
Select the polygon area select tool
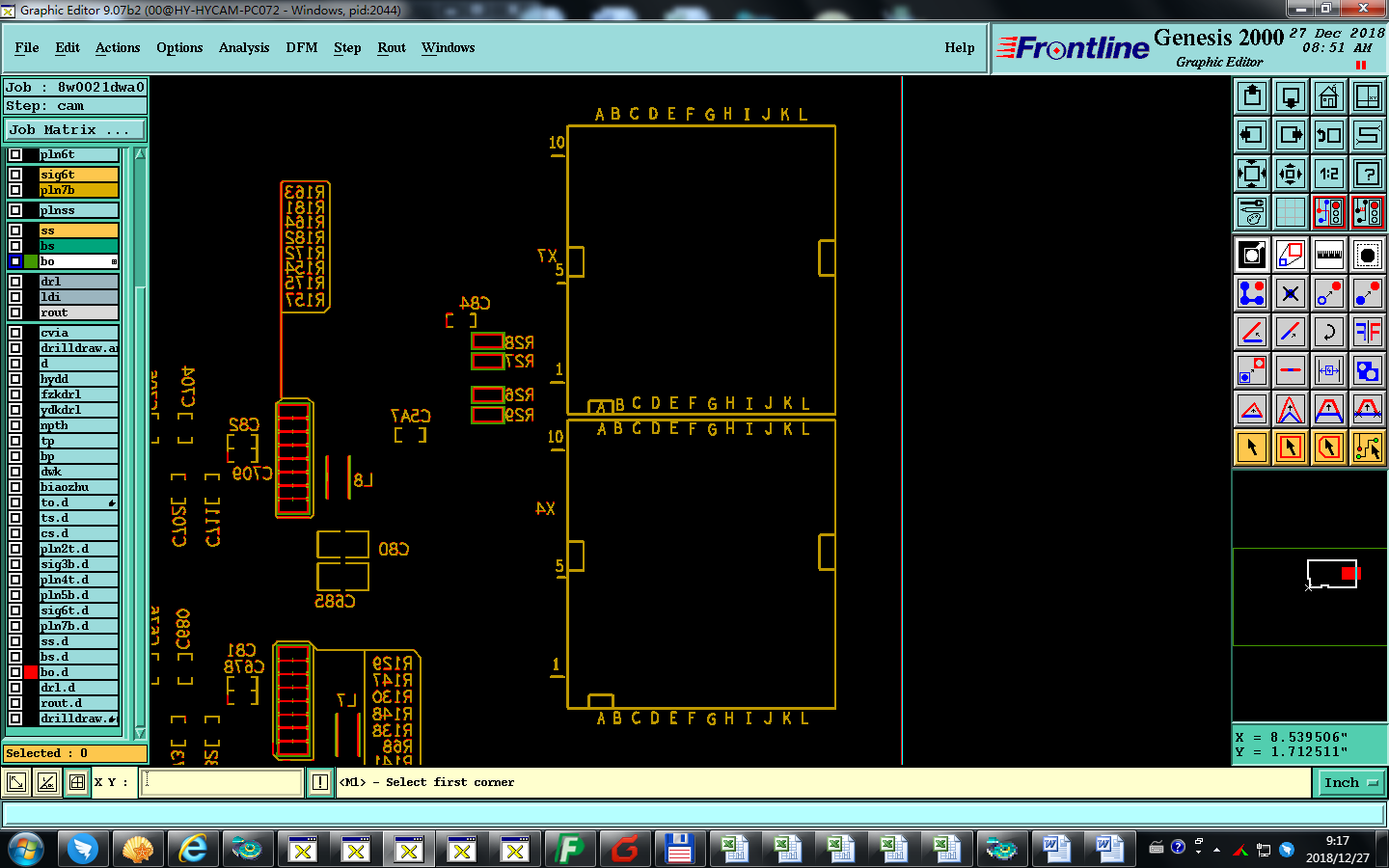click(1329, 448)
